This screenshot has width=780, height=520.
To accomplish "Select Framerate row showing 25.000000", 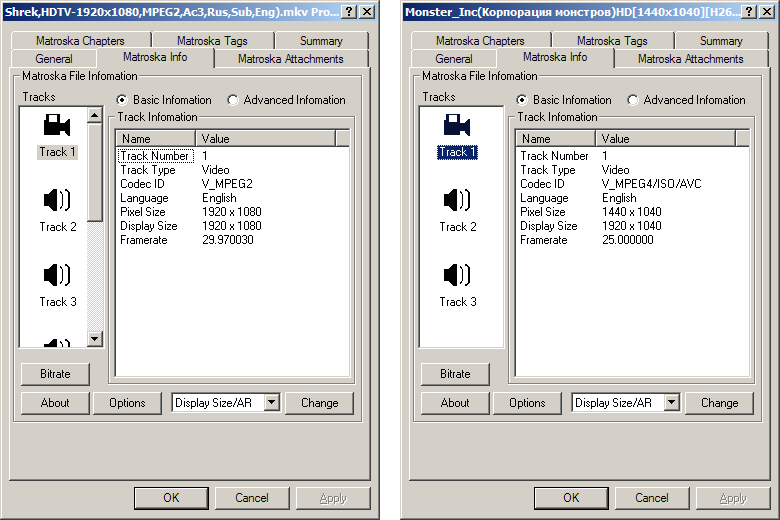I will pos(632,240).
